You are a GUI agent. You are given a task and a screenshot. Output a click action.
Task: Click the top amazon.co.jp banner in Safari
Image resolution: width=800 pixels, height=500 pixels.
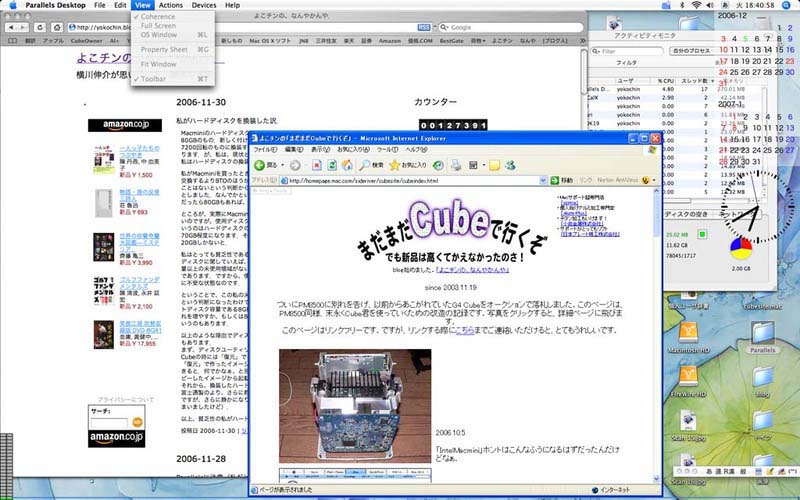coord(124,125)
